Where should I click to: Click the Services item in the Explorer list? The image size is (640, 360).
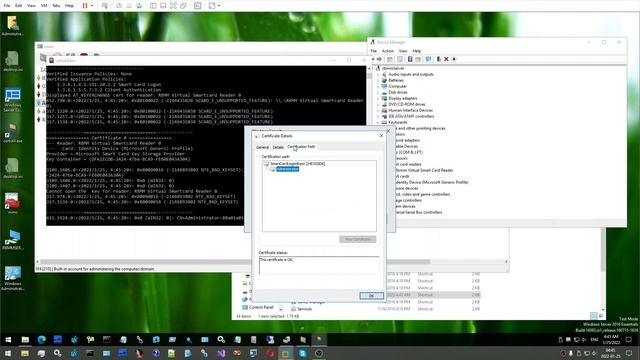(304, 309)
